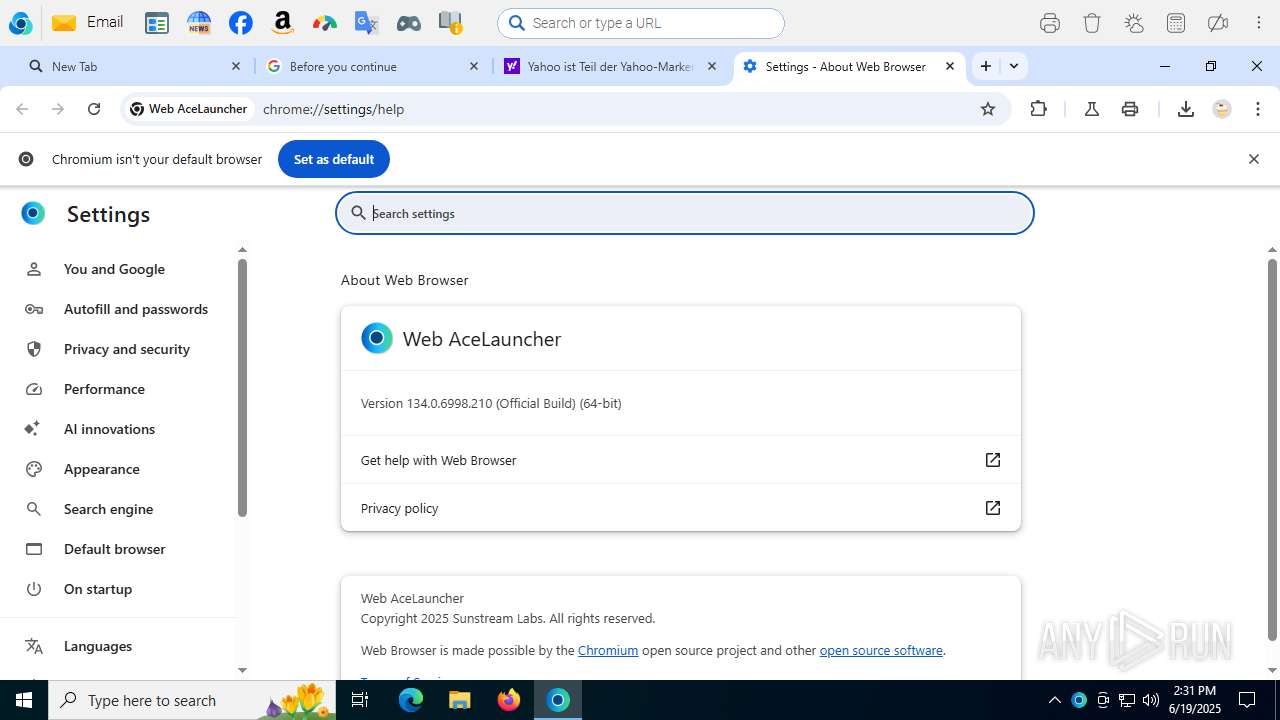This screenshot has width=1280, height=720.
Task: Click the Search settings field
Action: pos(685,213)
